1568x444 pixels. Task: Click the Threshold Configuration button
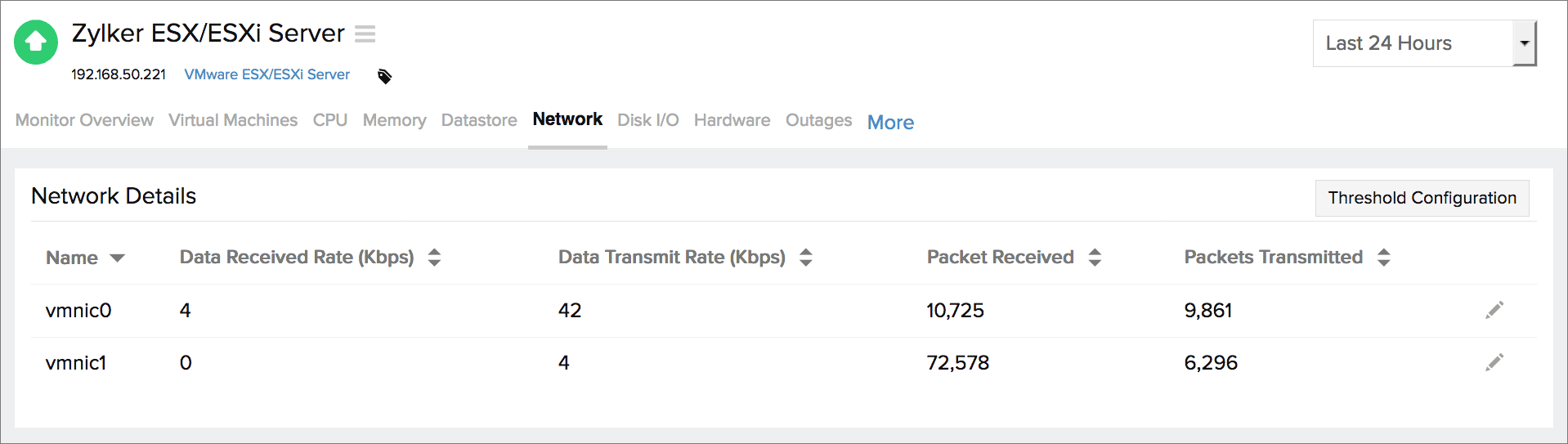(x=1422, y=198)
